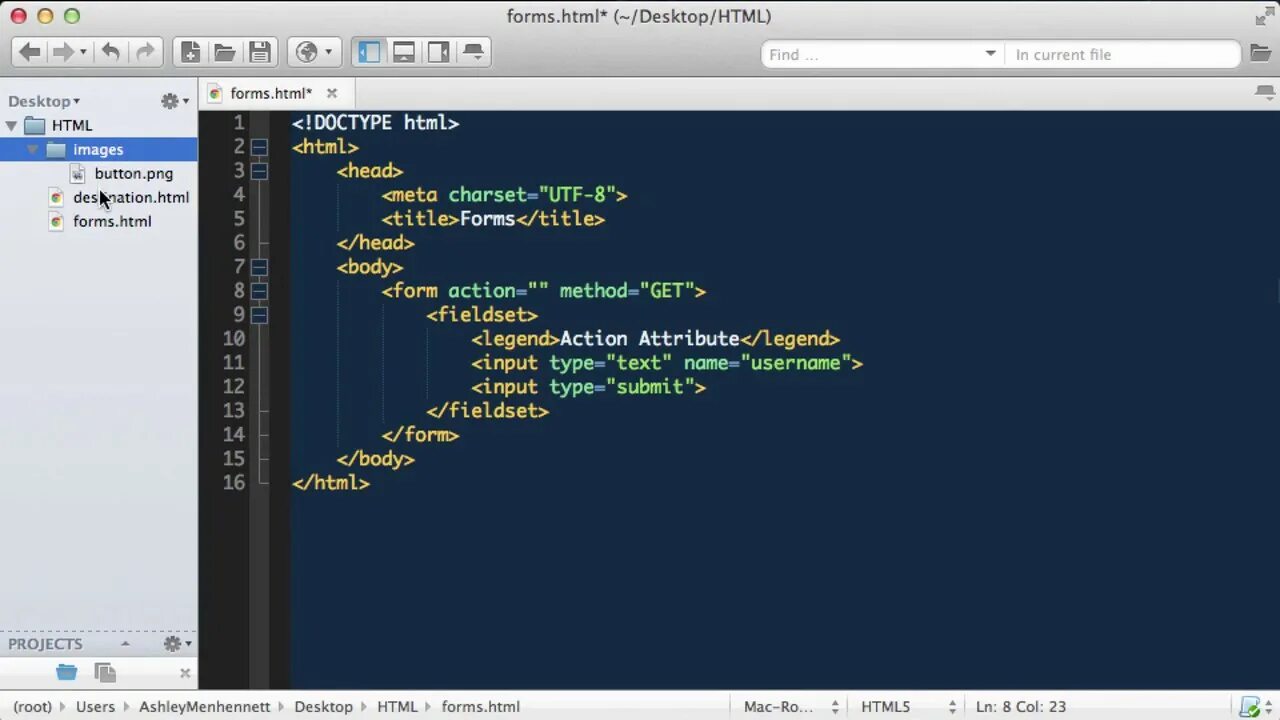Viewport: 1280px width, 720px height.
Task: Close the Projects panel with the x
Action: tap(185, 673)
